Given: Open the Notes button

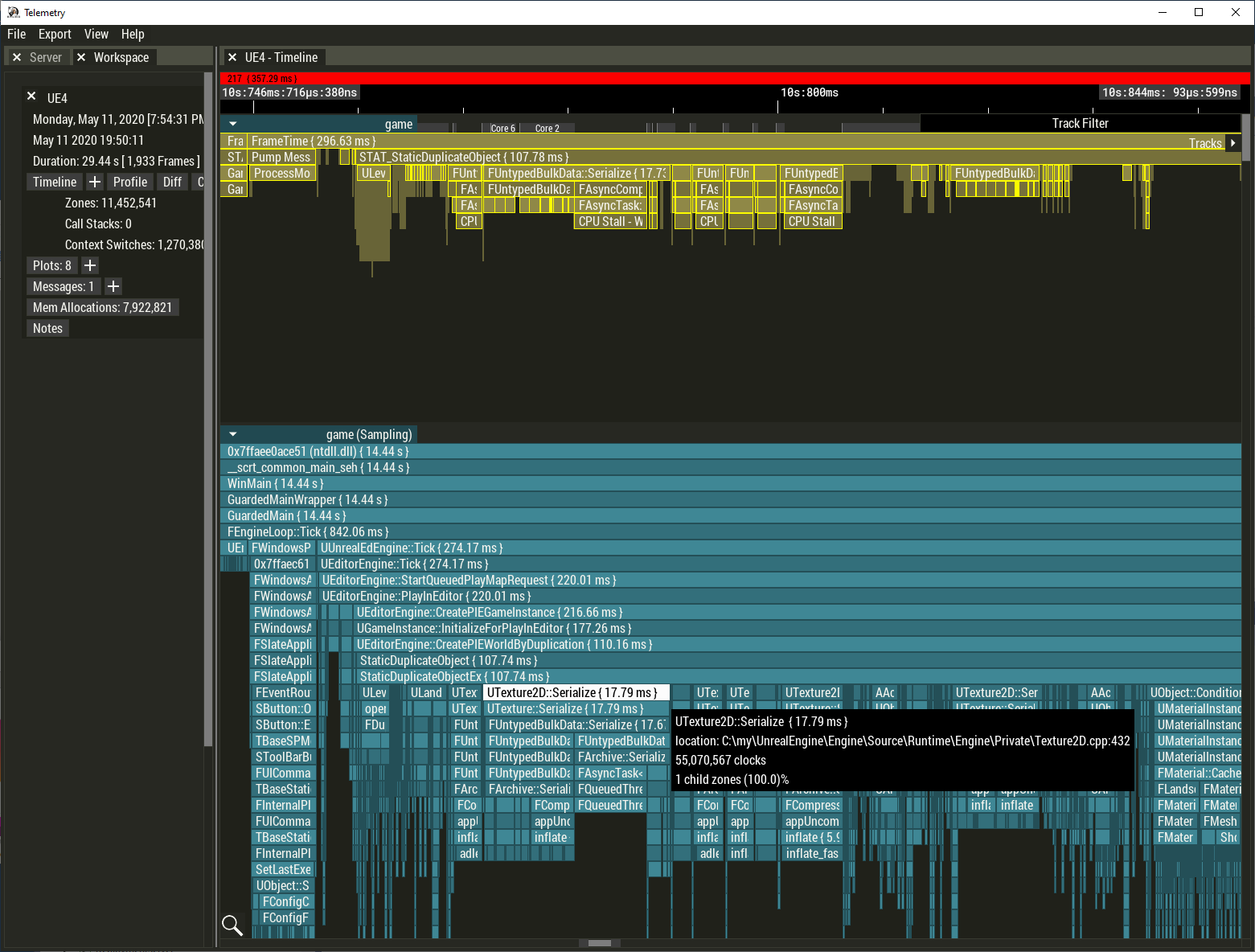Looking at the screenshot, I should (x=47, y=328).
